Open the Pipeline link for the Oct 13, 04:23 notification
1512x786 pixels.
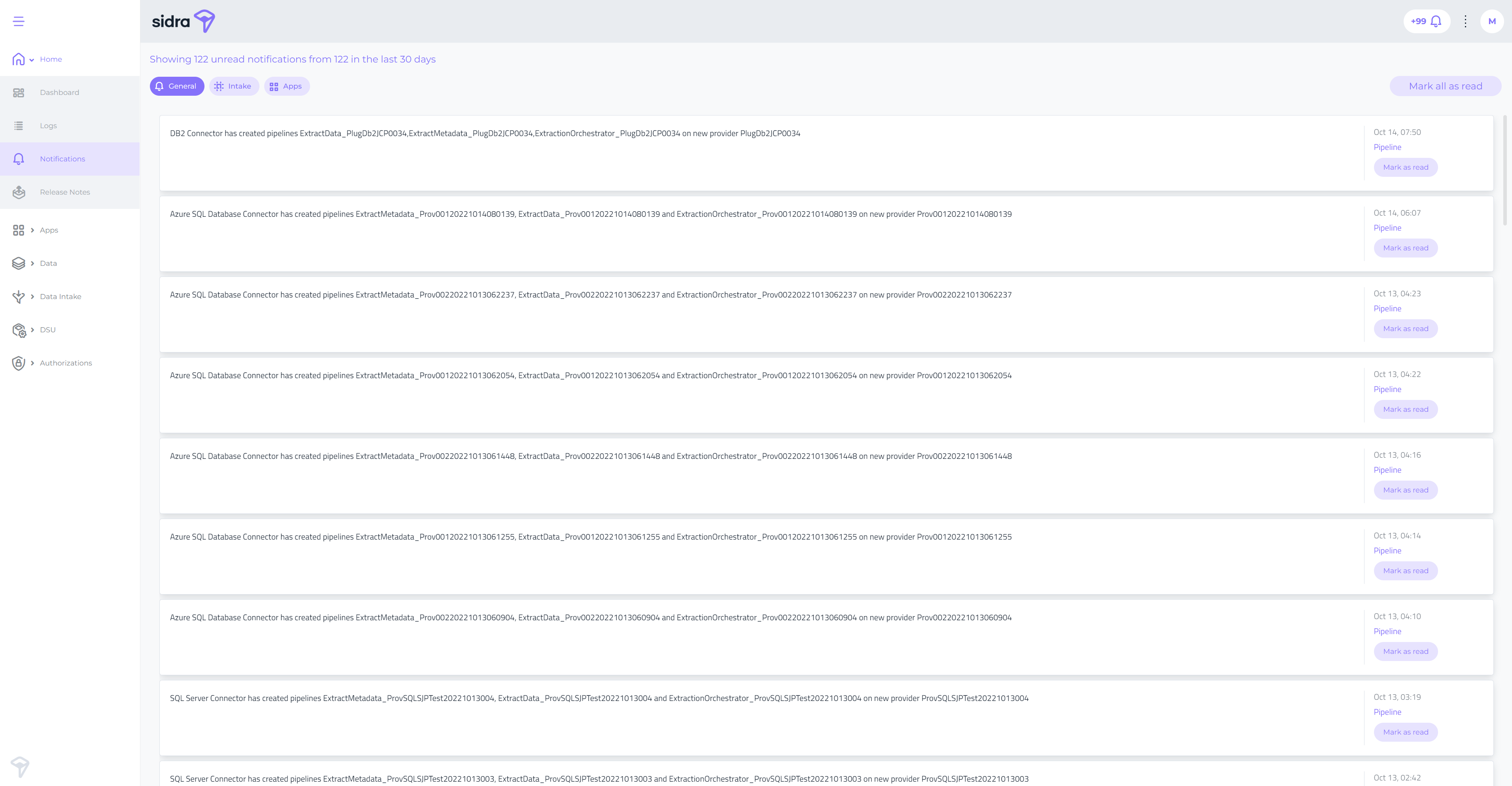(x=1387, y=309)
